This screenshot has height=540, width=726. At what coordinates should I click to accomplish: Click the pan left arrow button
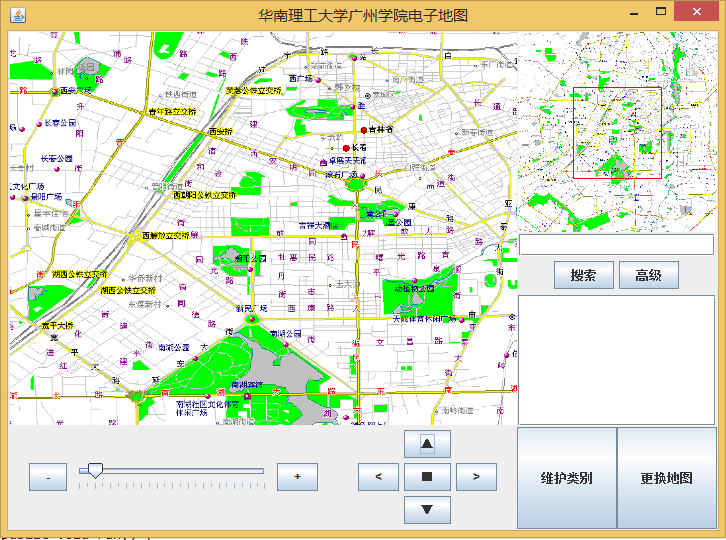[x=378, y=477]
